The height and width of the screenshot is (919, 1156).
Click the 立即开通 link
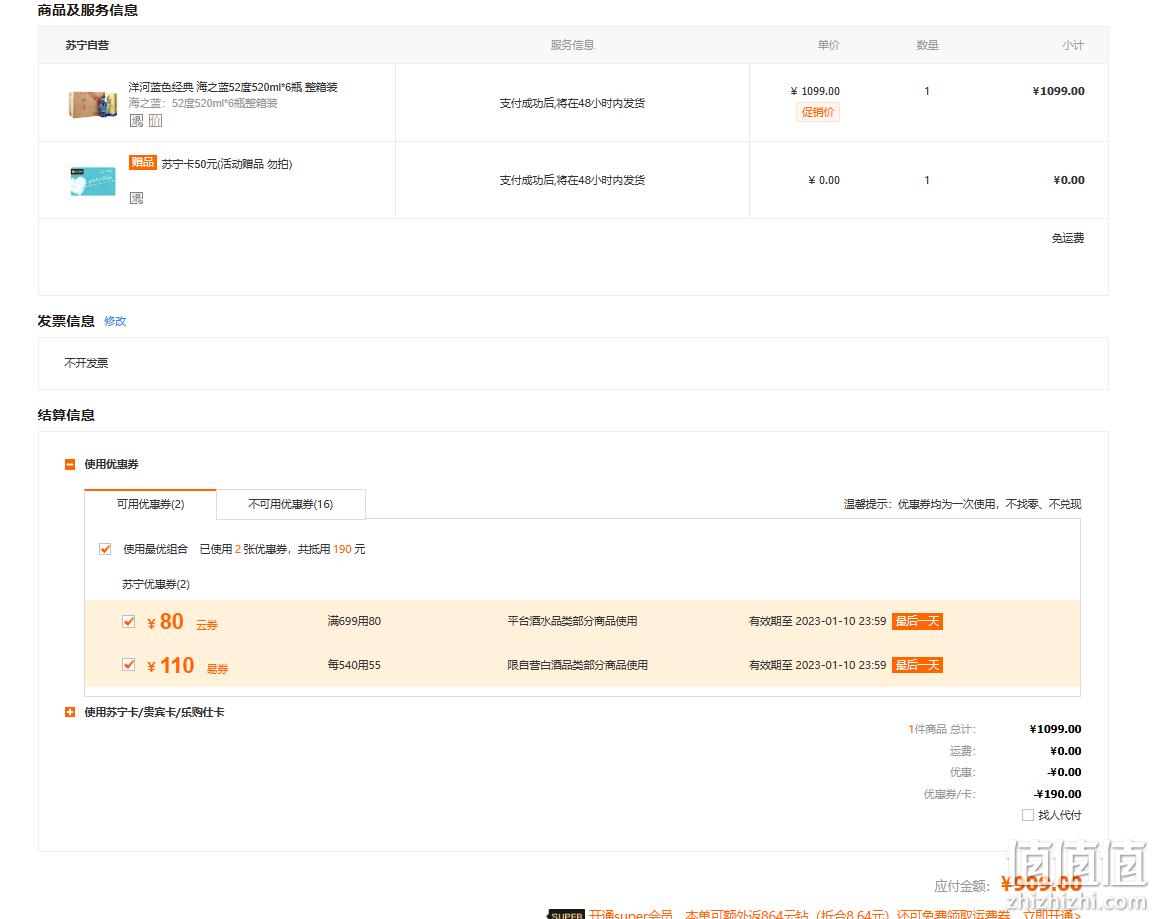tap(1052, 914)
